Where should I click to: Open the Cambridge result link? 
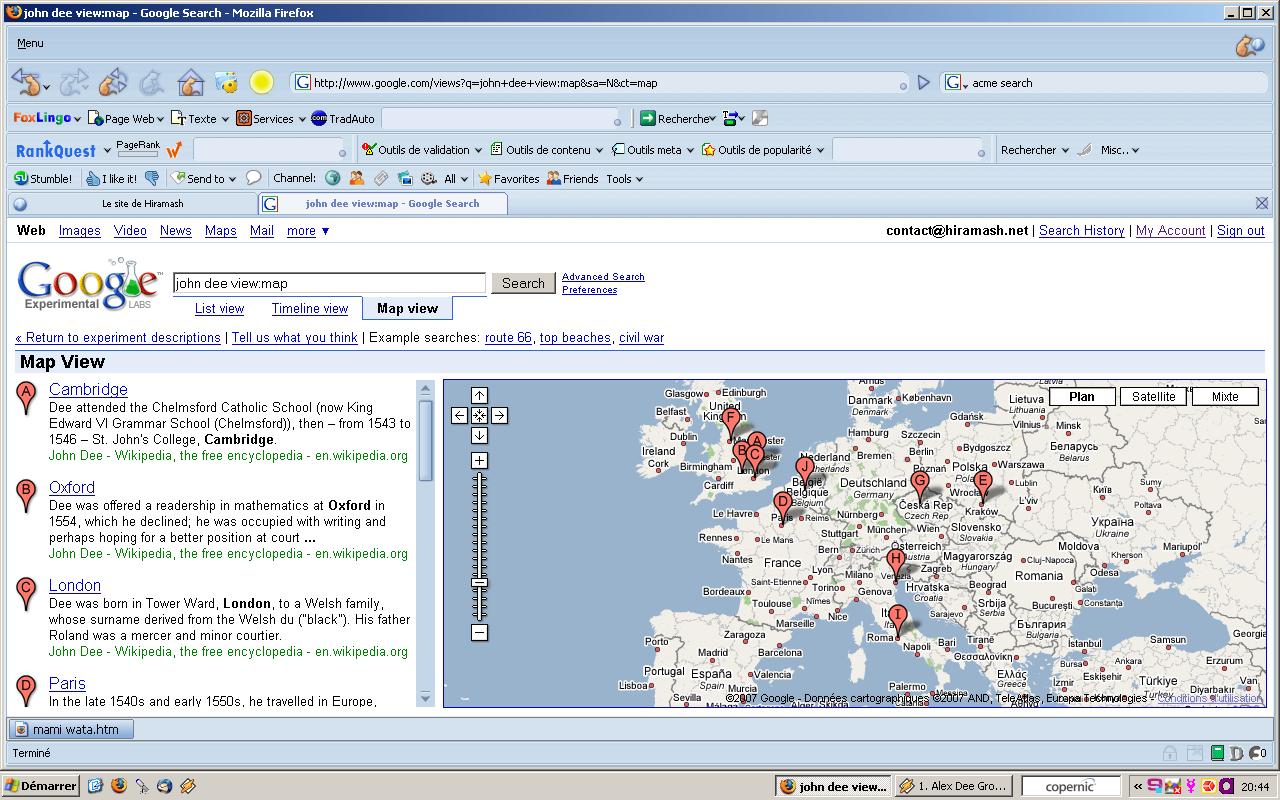tap(88, 390)
